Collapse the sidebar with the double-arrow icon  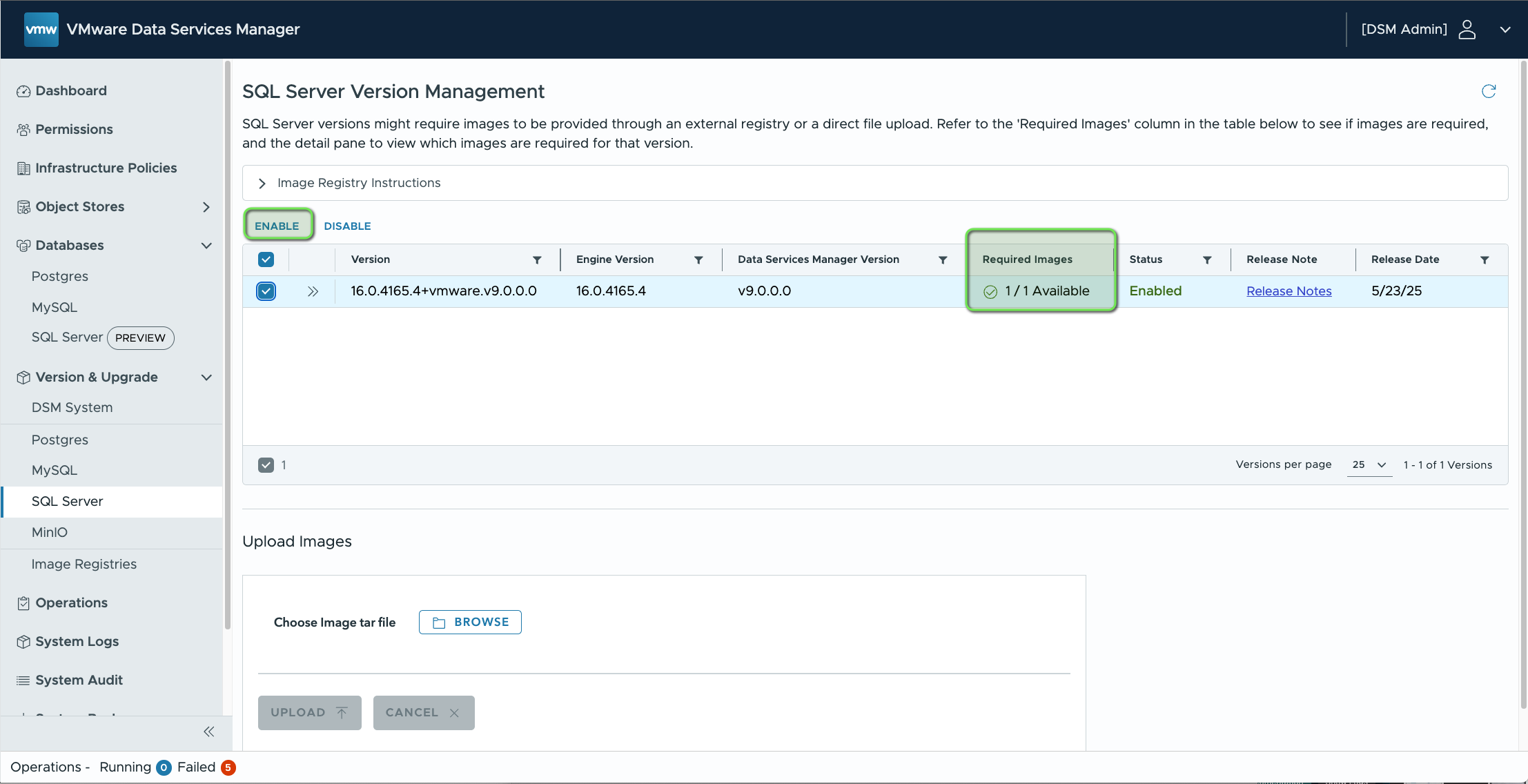(208, 732)
